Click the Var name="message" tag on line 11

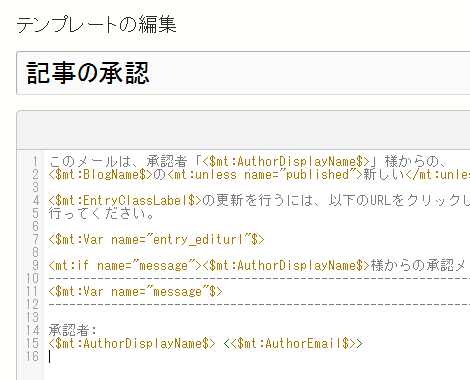(x=135, y=292)
